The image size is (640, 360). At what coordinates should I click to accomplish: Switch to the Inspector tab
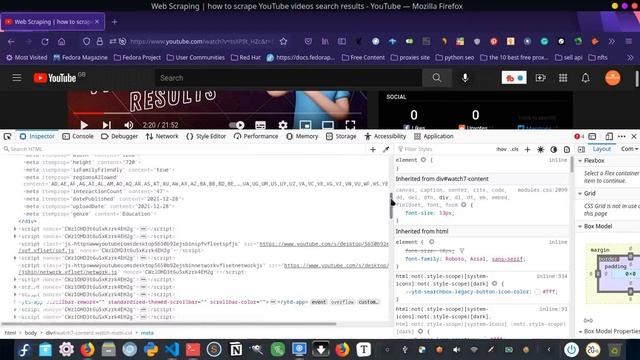click(x=37, y=136)
